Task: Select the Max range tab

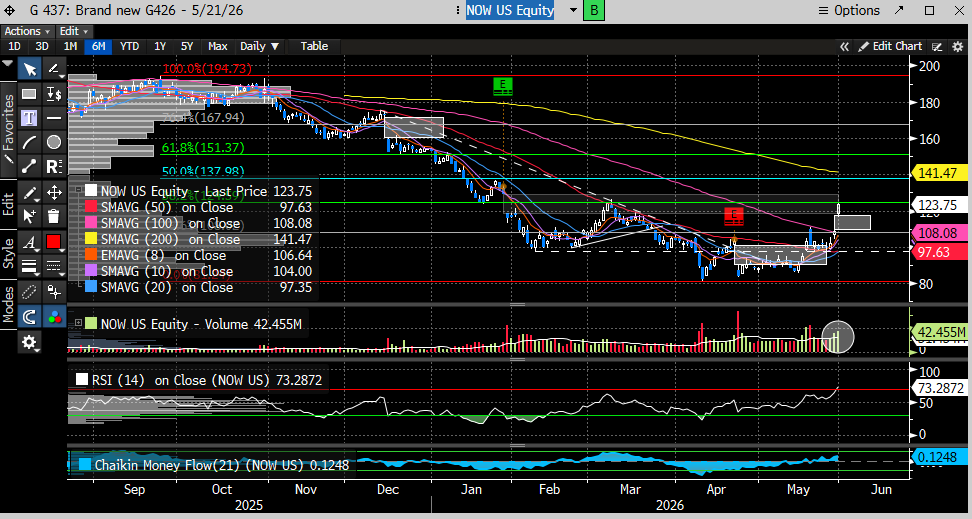Action: click(218, 47)
